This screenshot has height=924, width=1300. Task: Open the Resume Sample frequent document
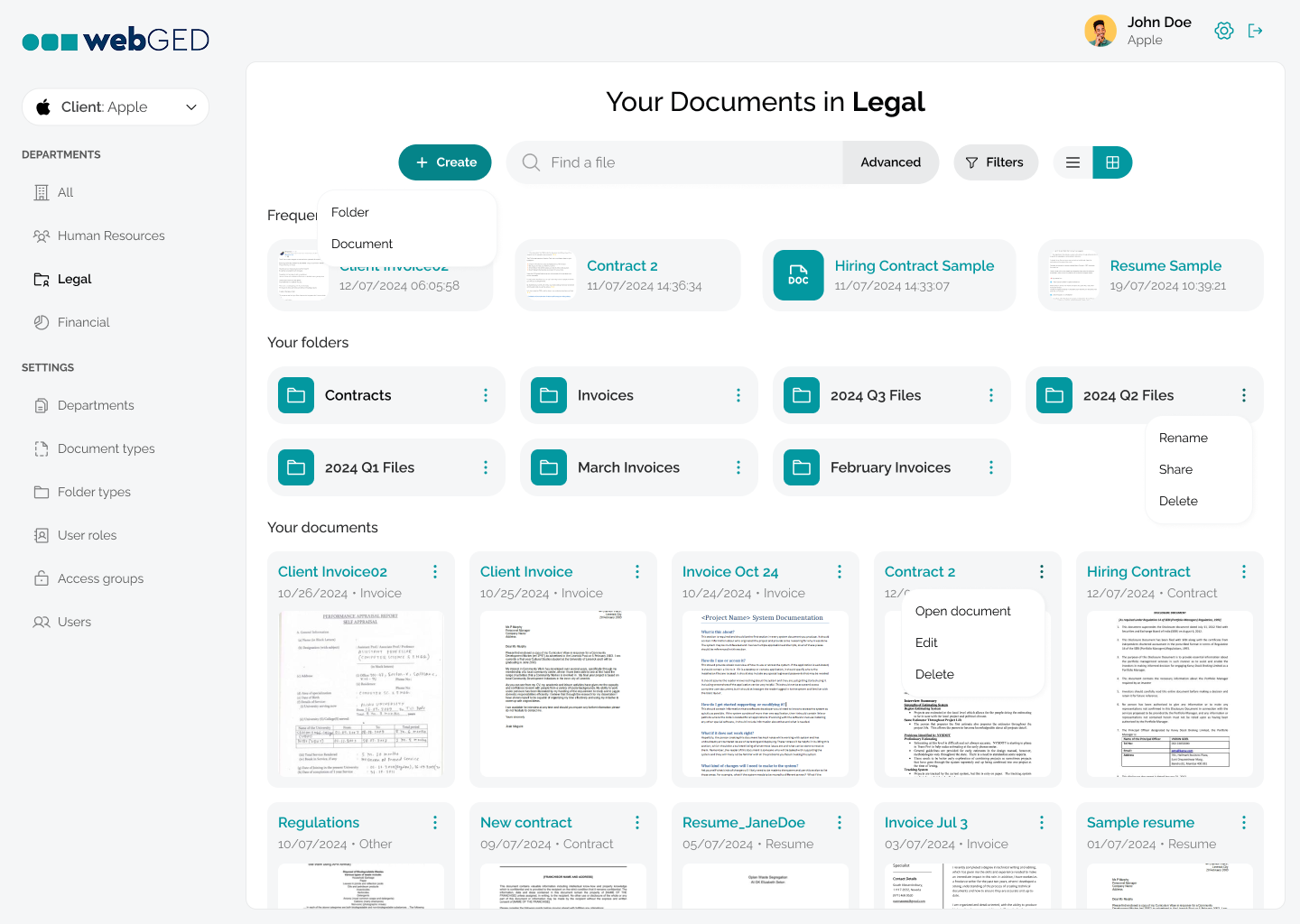[x=1151, y=275]
